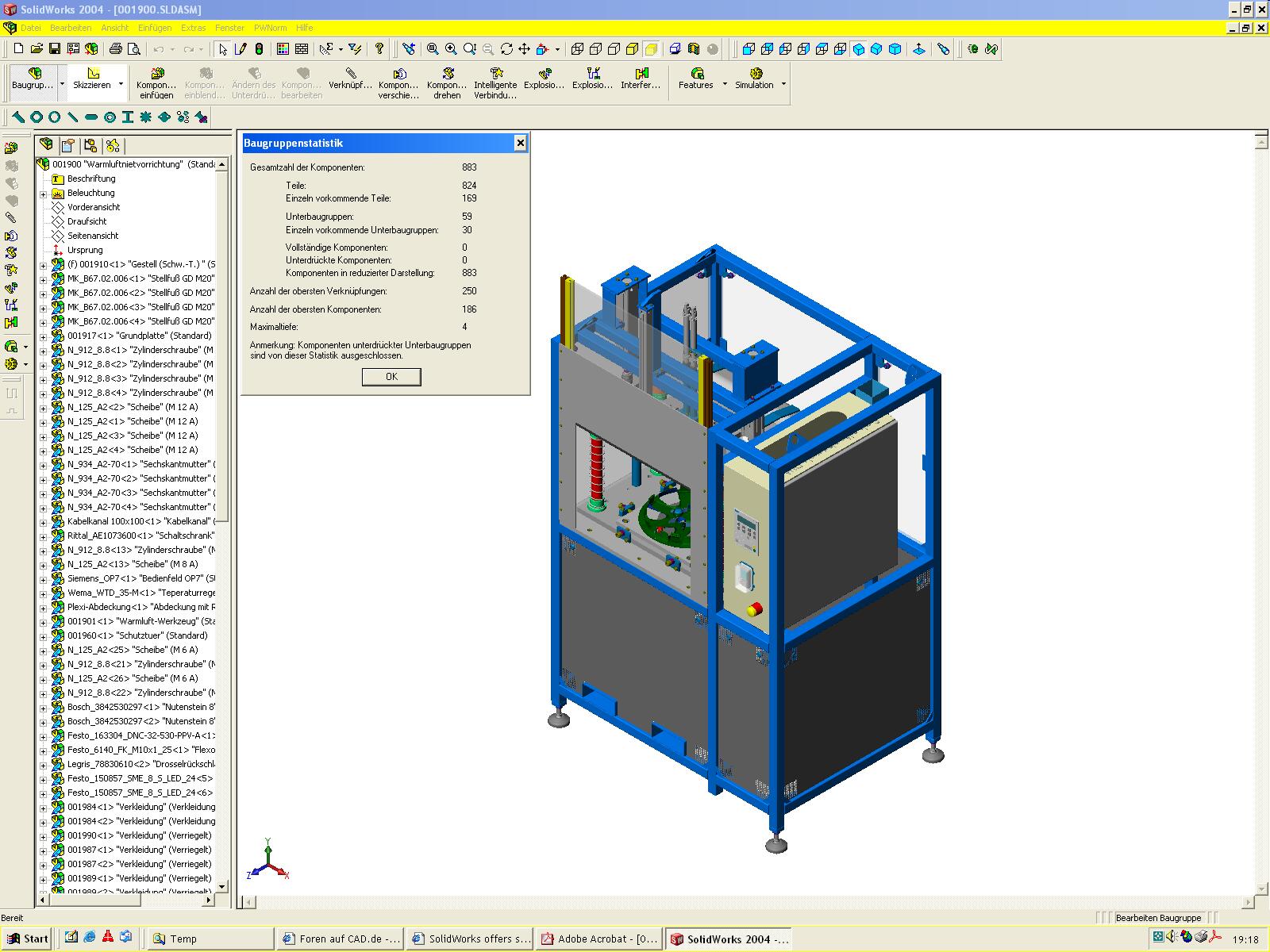Select Vorderansicht plane in the feature tree
Screen dimensions: 1270x952
tap(94, 207)
